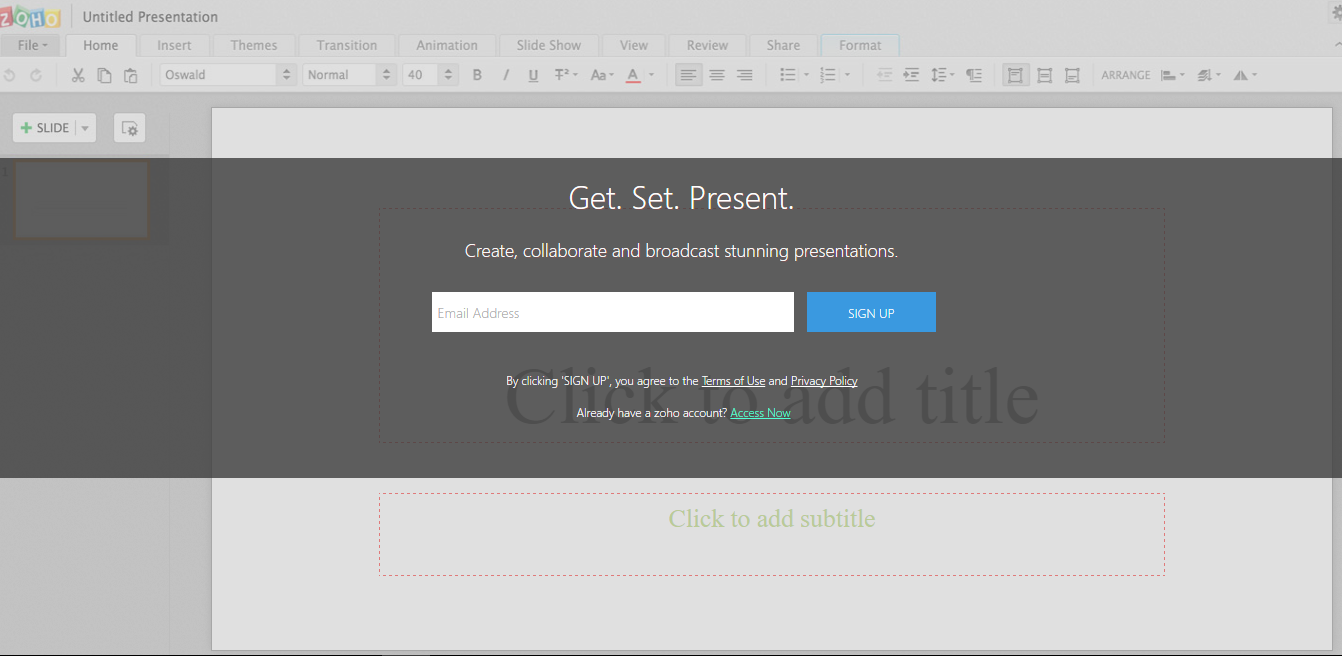Screen dimensions: 1342x656
Task: Follow the Access Now link
Action: pyautogui.click(x=760, y=413)
